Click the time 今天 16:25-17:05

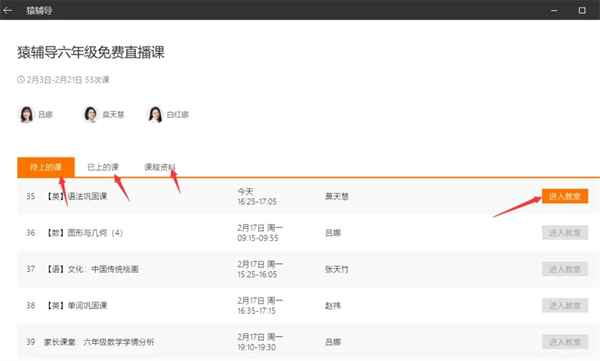tap(257, 196)
